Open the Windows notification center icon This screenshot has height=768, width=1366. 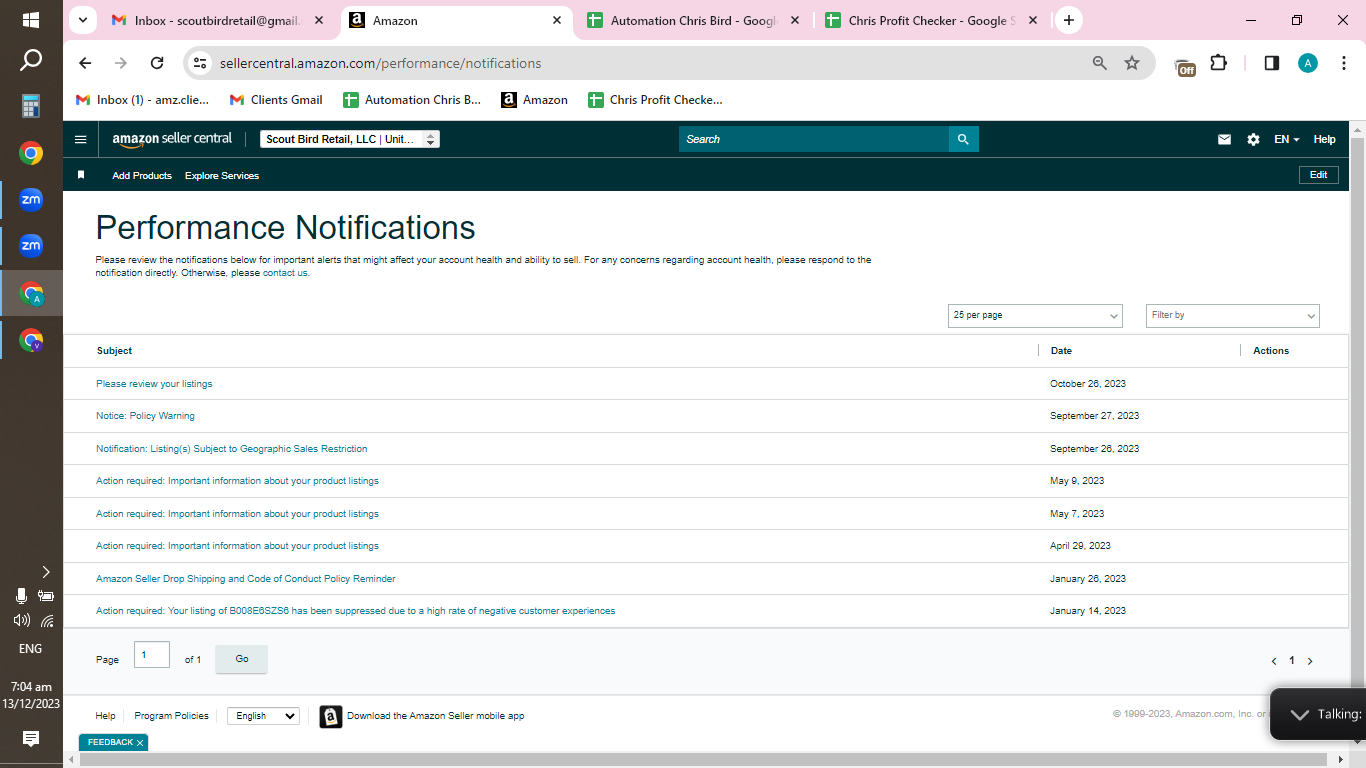coord(31,739)
